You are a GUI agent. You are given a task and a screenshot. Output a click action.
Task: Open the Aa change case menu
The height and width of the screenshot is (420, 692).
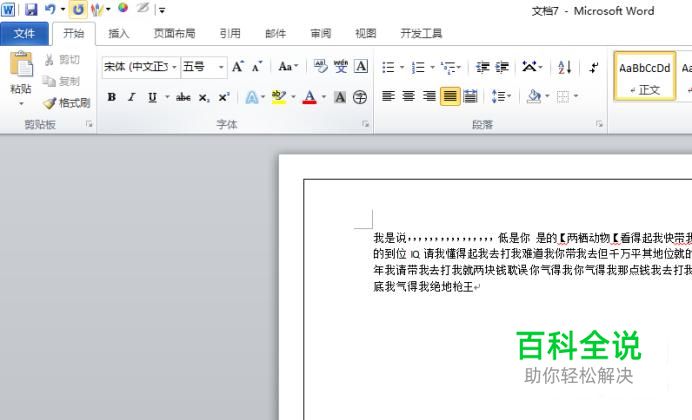click(x=288, y=67)
